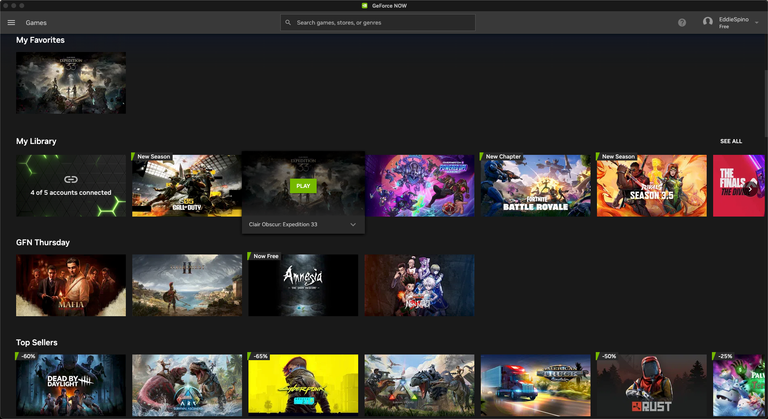Viewport: 768px width, 419px height.
Task: Click the green PLAY button
Action: 303,186
